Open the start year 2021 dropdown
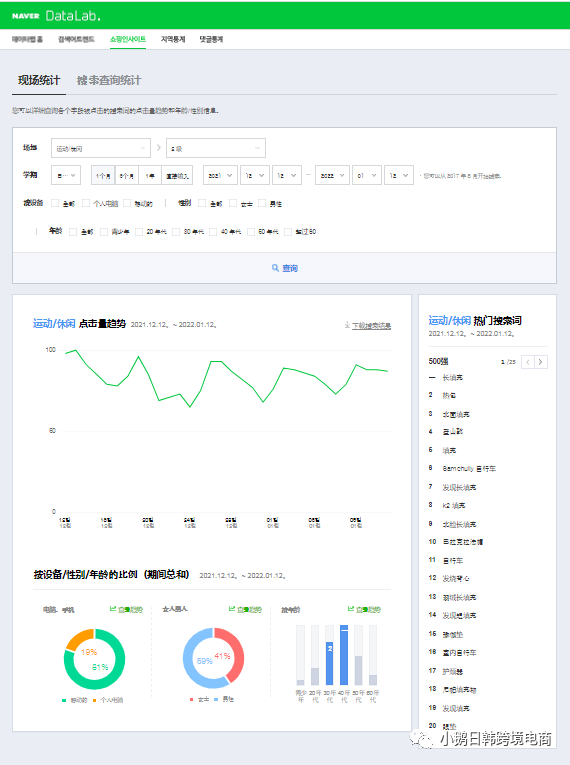The image size is (570, 765). [x=221, y=175]
